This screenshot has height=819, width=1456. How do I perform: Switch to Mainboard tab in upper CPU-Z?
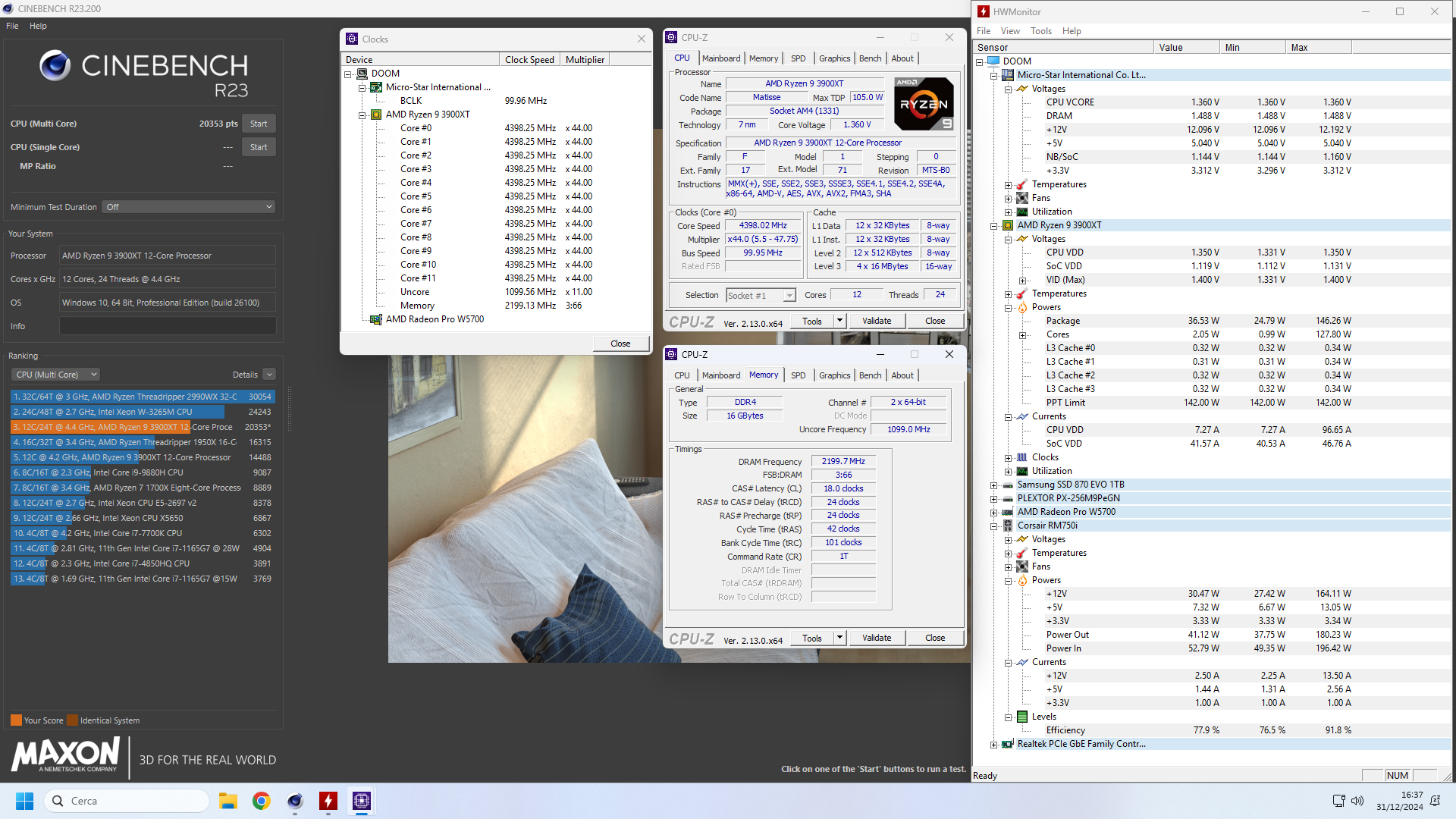coord(720,58)
